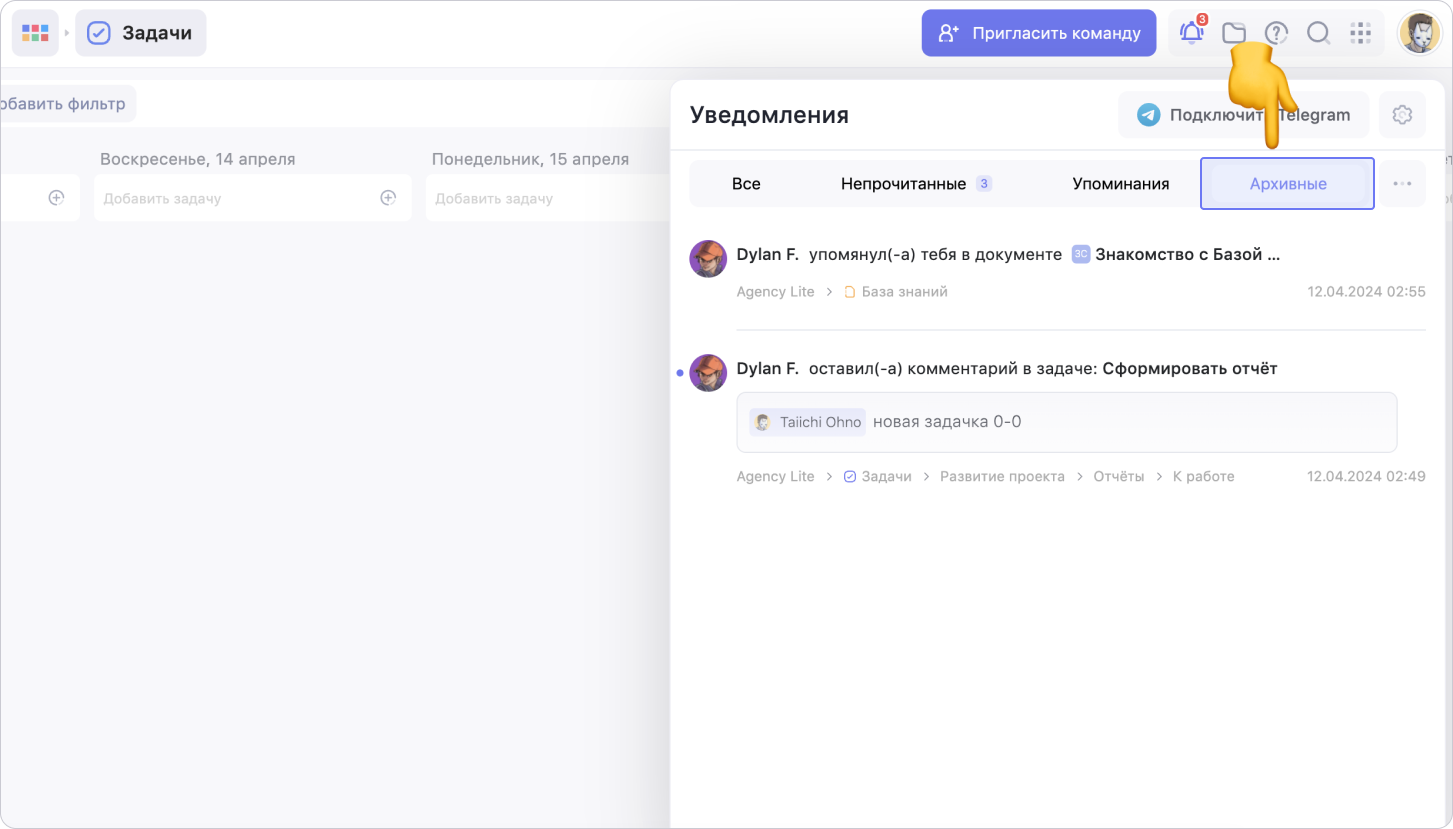The width and height of the screenshot is (1453, 829).
Task: Expand the three-dots more tabs menu
Action: pyautogui.click(x=1402, y=184)
